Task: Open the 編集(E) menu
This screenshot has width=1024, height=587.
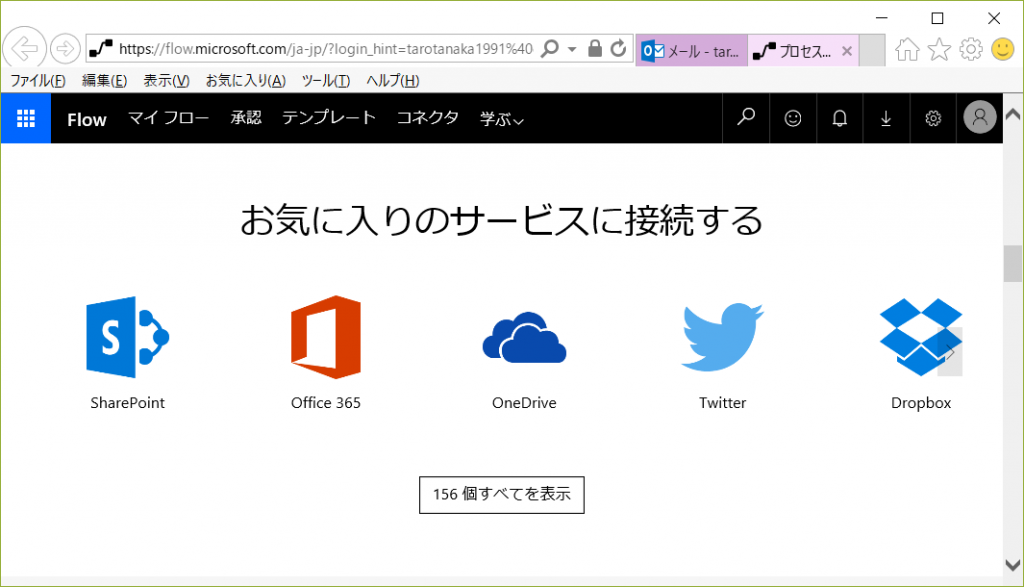Action: (x=104, y=81)
